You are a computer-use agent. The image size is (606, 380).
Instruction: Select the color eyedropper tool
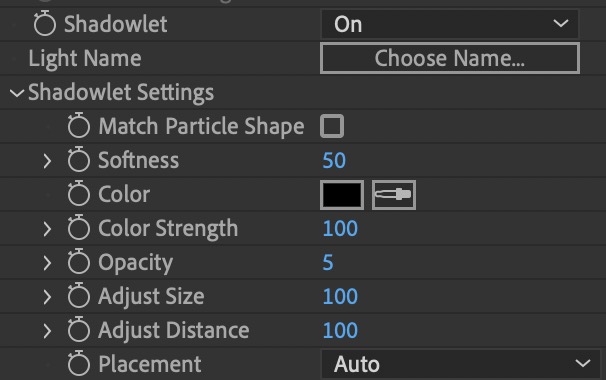(394, 195)
